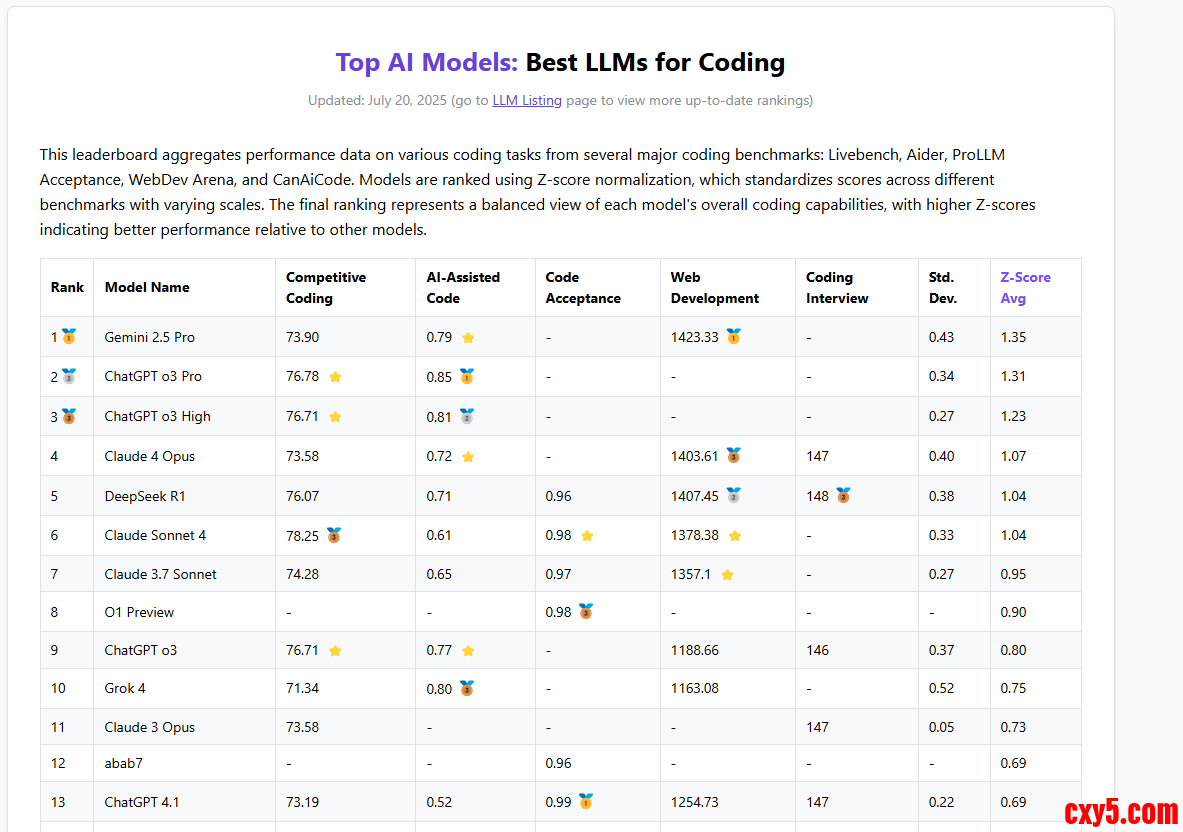This screenshot has width=1183, height=832.
Task: Click the Claude 4 Opus table row name
Action: [x=150, y=456]
